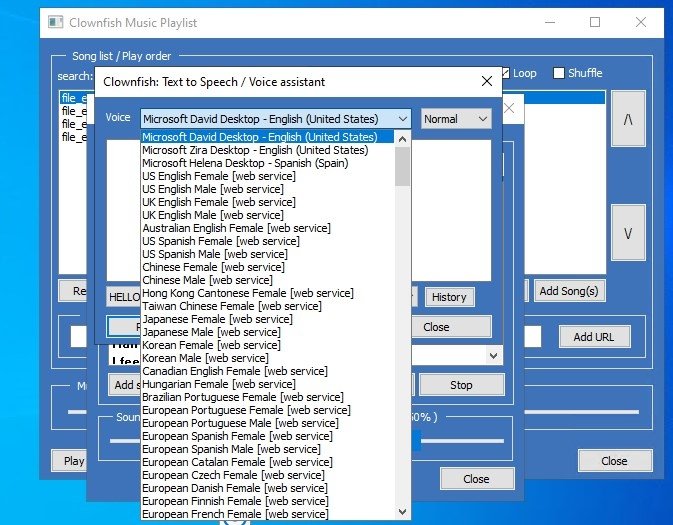Viewport: 673px width, 525px height.
Task: Open the History button
Action: click(x=449, y=297)
